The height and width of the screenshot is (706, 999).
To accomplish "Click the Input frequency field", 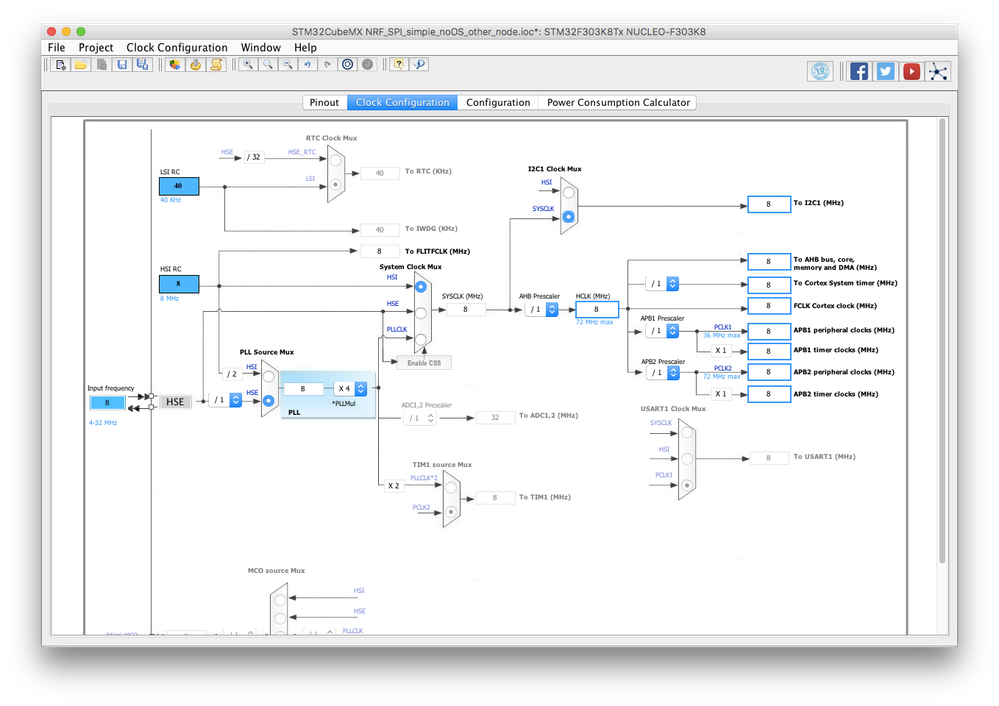I will (x=107, y=403).
